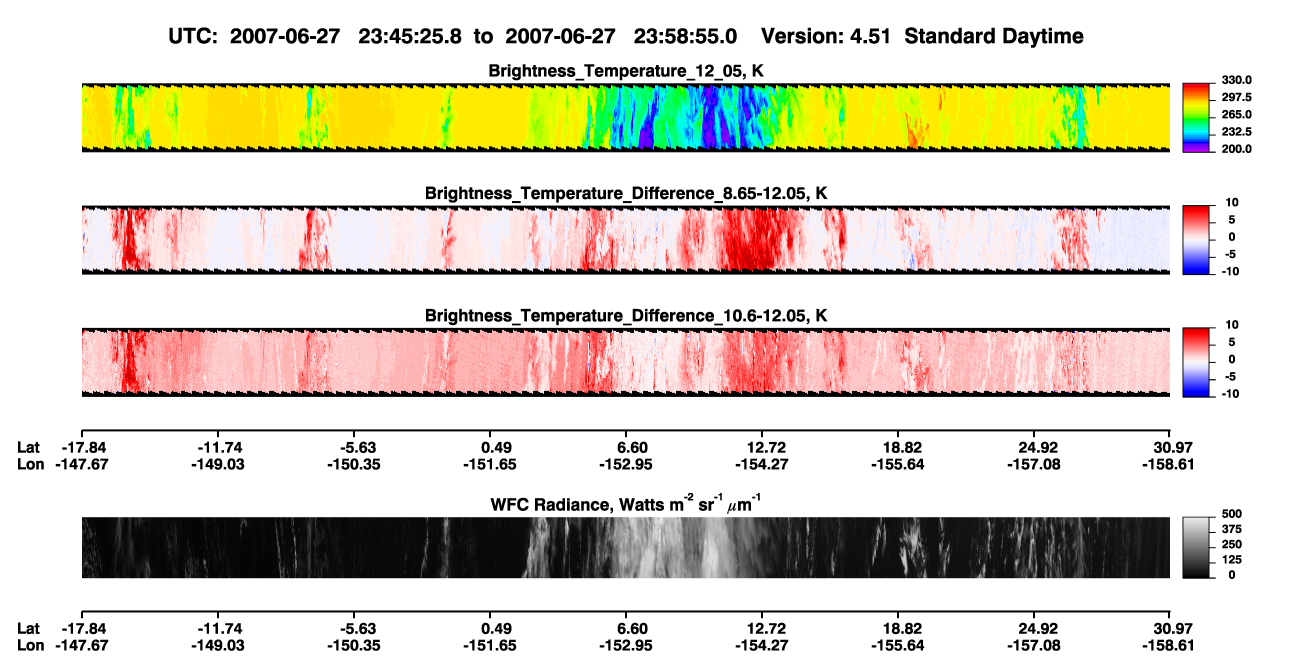Select the Brightness_Temperature_Difference_10.6-12.05 title

coord(626,316)
